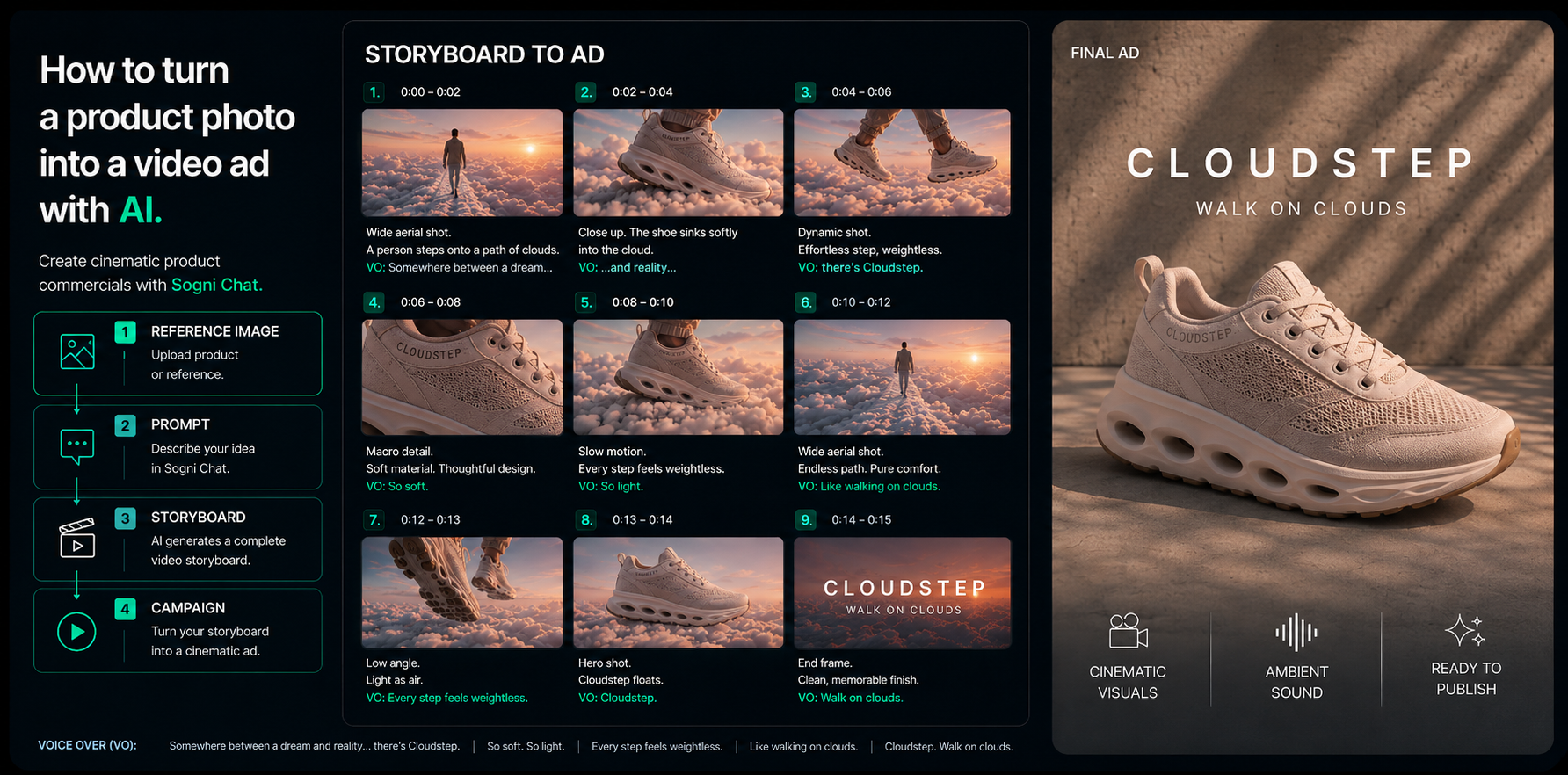Click the Ambient Sound waveform icon
The width and height of the screenshot is (1568, 775).
(x=1296, y=632)
